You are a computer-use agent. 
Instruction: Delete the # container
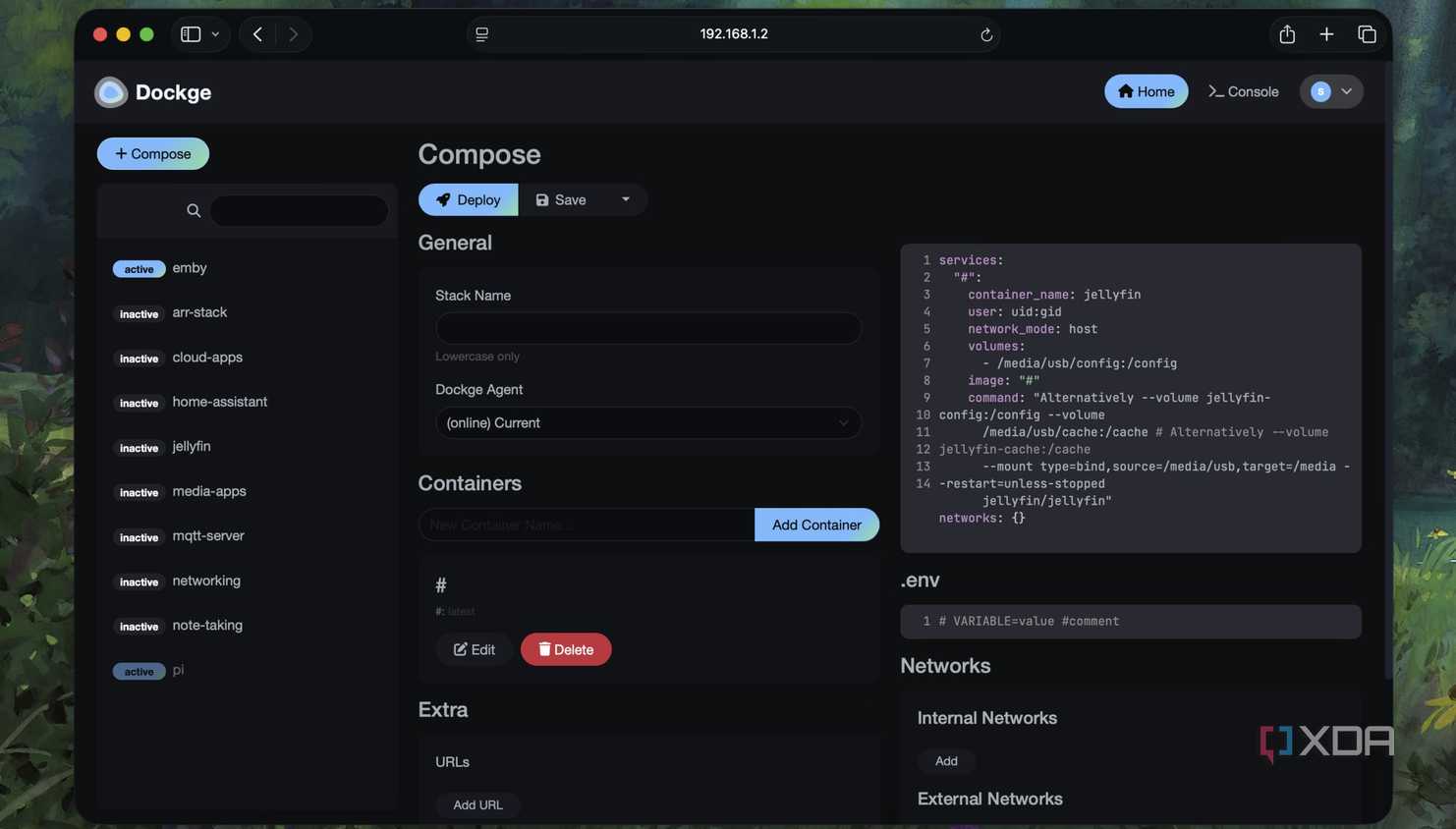coord(566,649)
